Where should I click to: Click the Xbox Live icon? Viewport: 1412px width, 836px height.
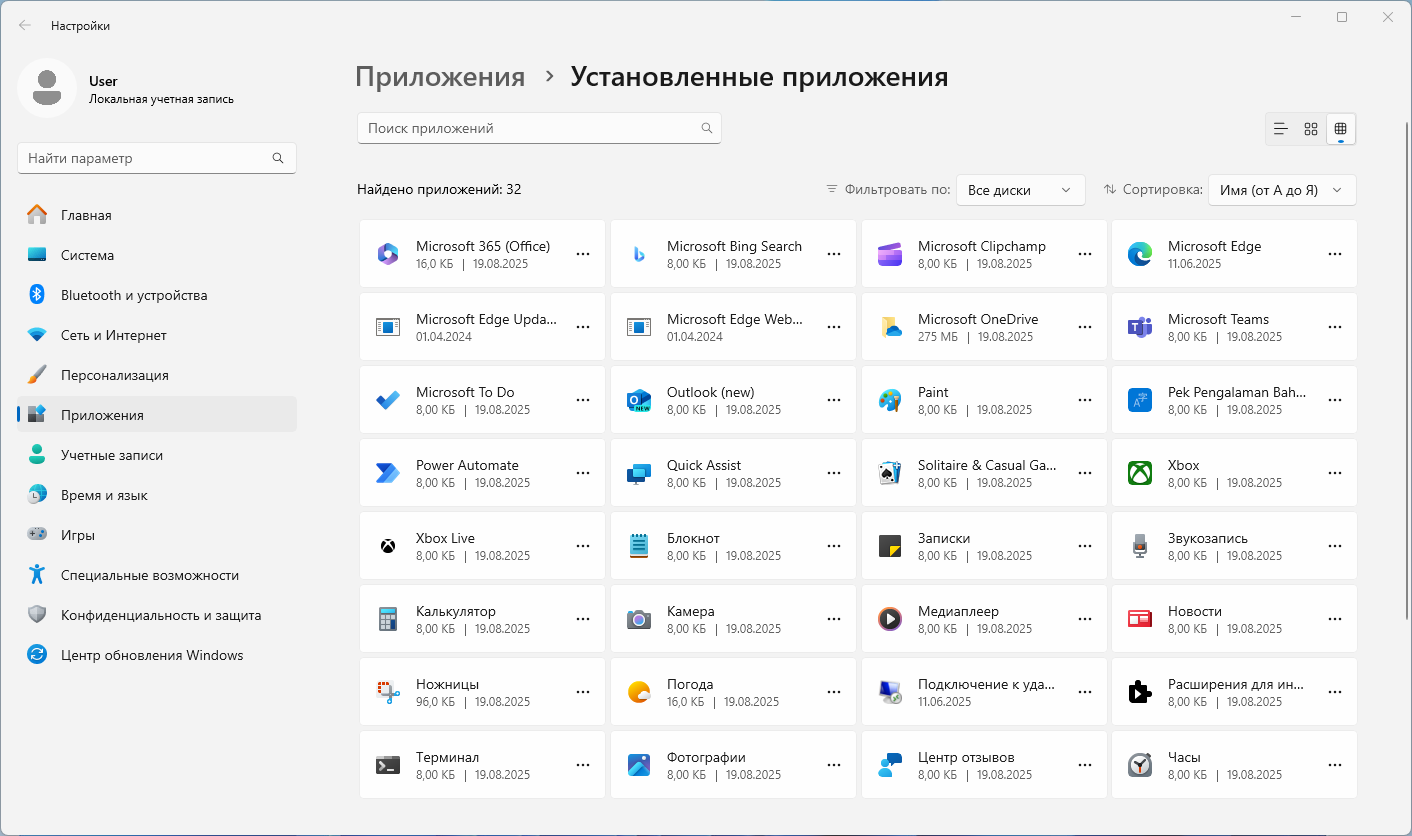click(x=387, y=546)
